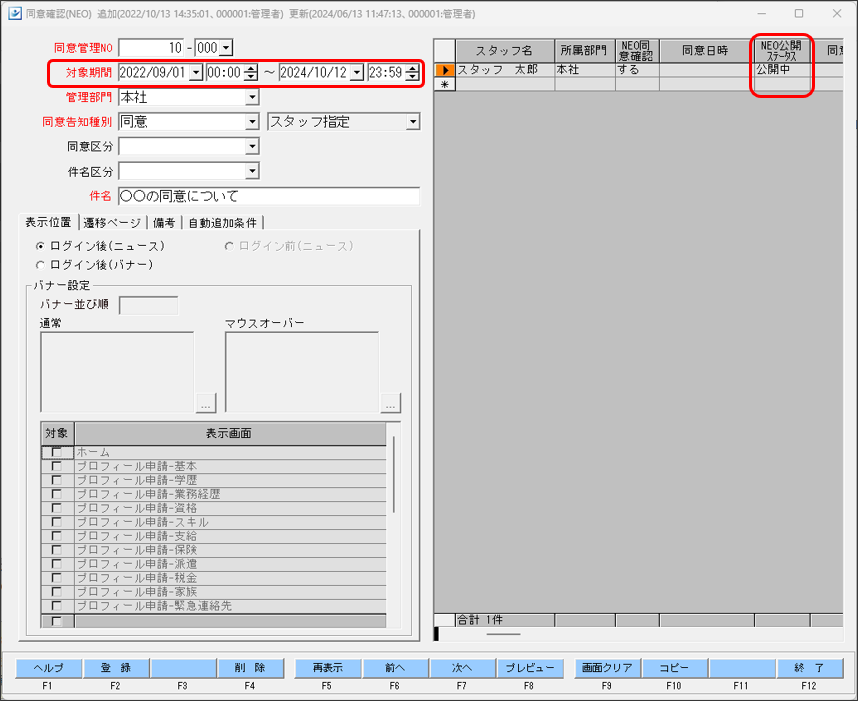Click the app icon in title bar
This screenshot has height=701, width=858.
15,13
